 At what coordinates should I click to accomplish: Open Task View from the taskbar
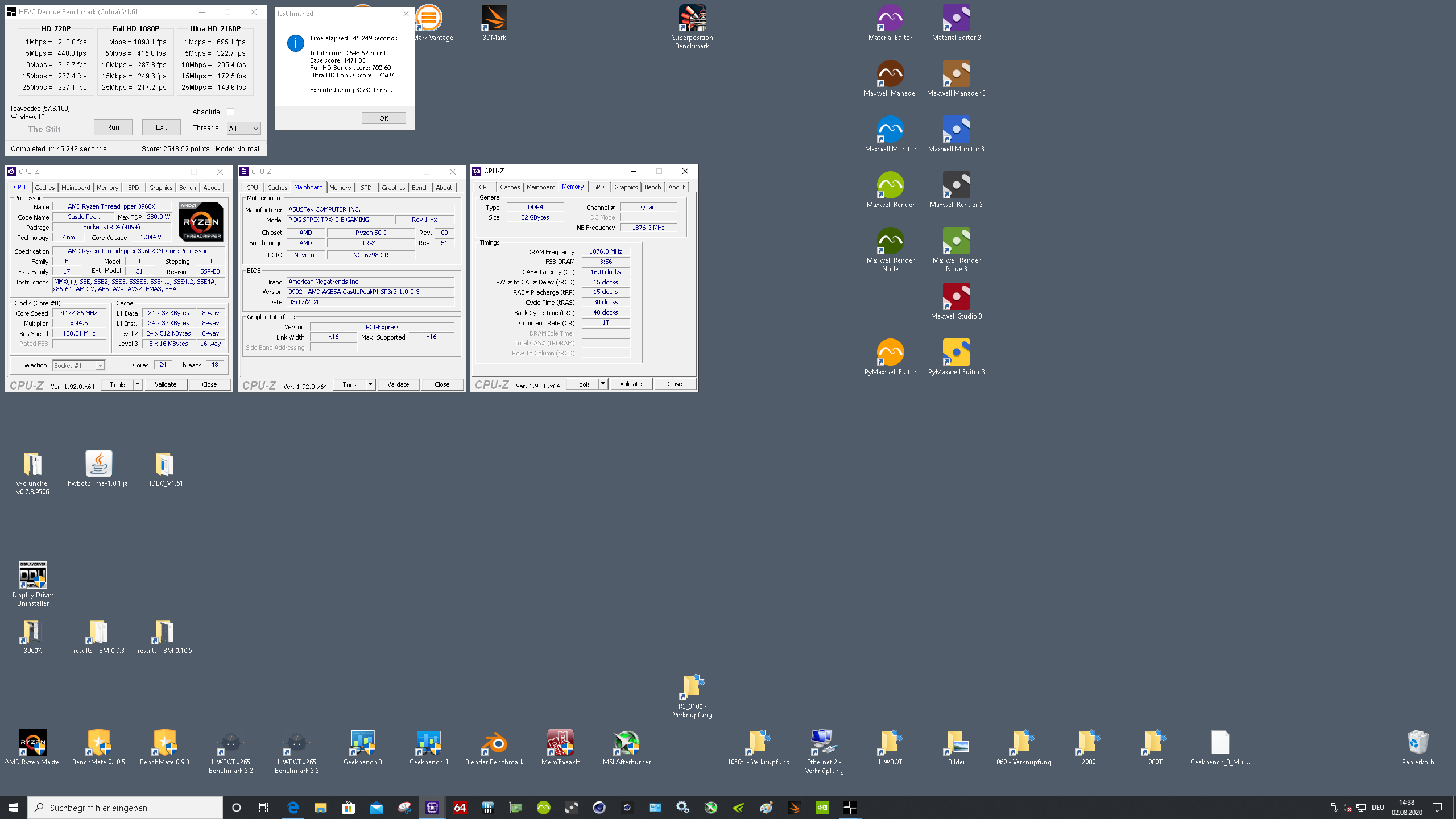[264, 808]
